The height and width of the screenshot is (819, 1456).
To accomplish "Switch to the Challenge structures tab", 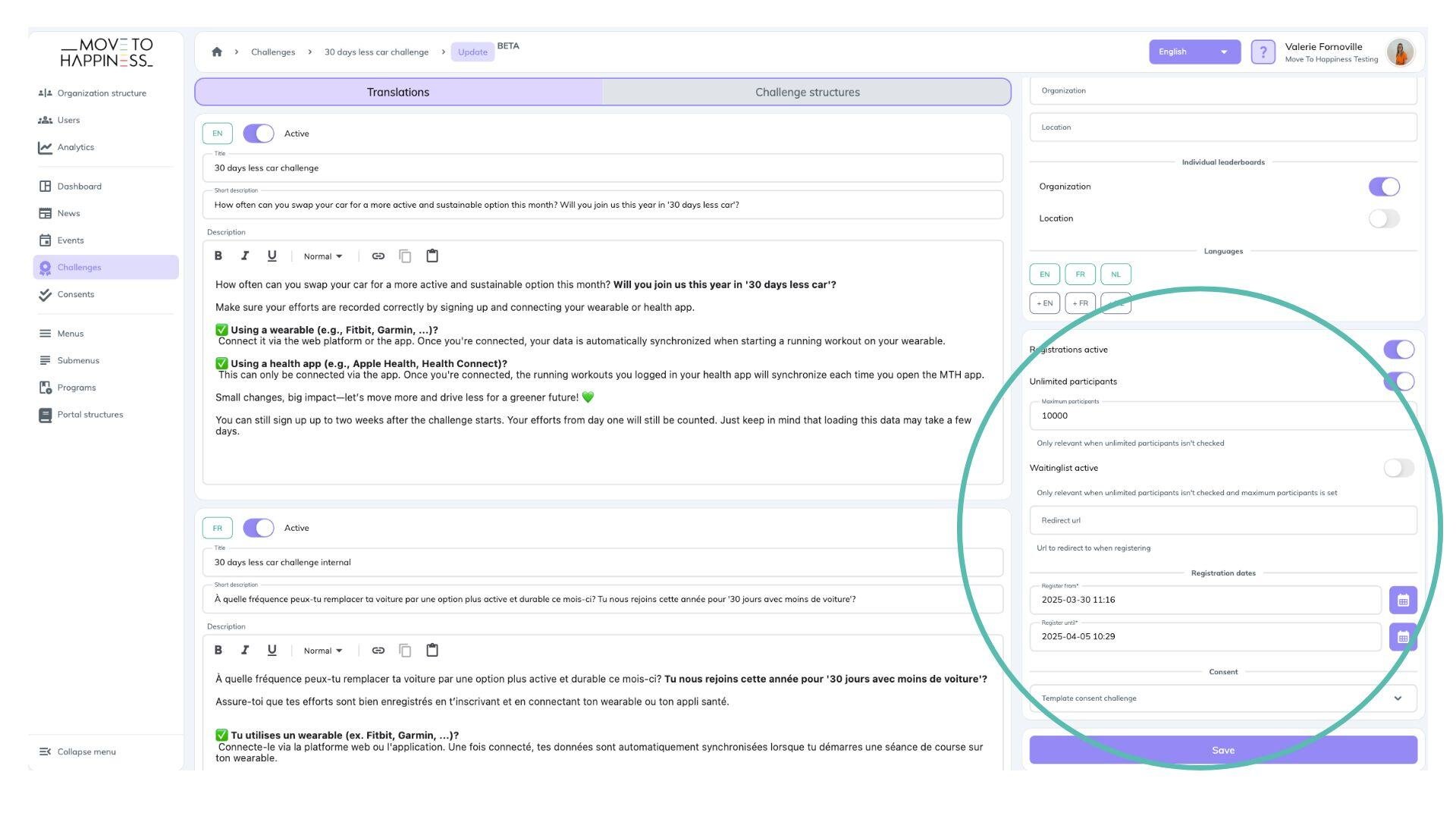I will click(x=807, y=92).
